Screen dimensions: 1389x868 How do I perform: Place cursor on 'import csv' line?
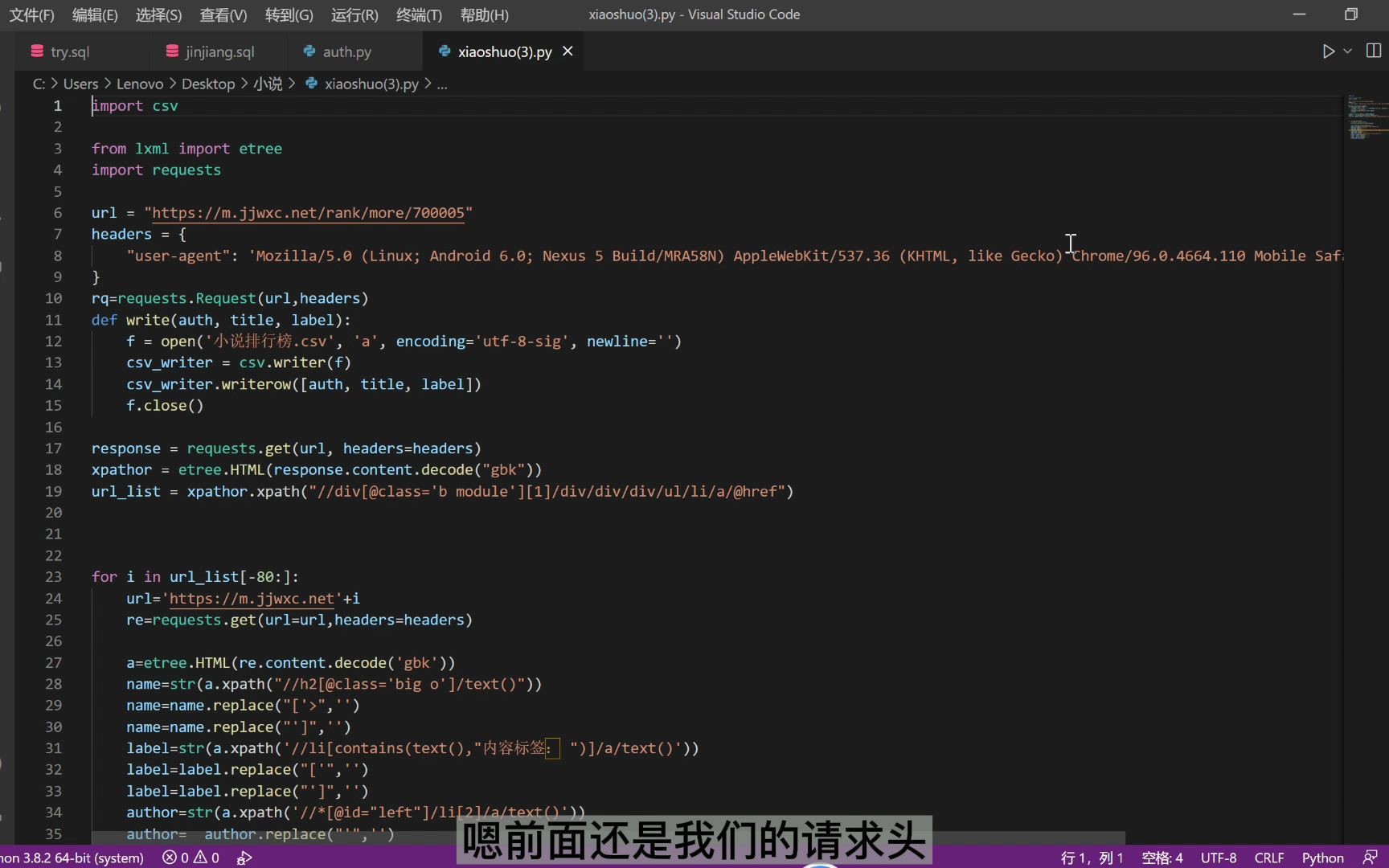(x=135, y=106)
